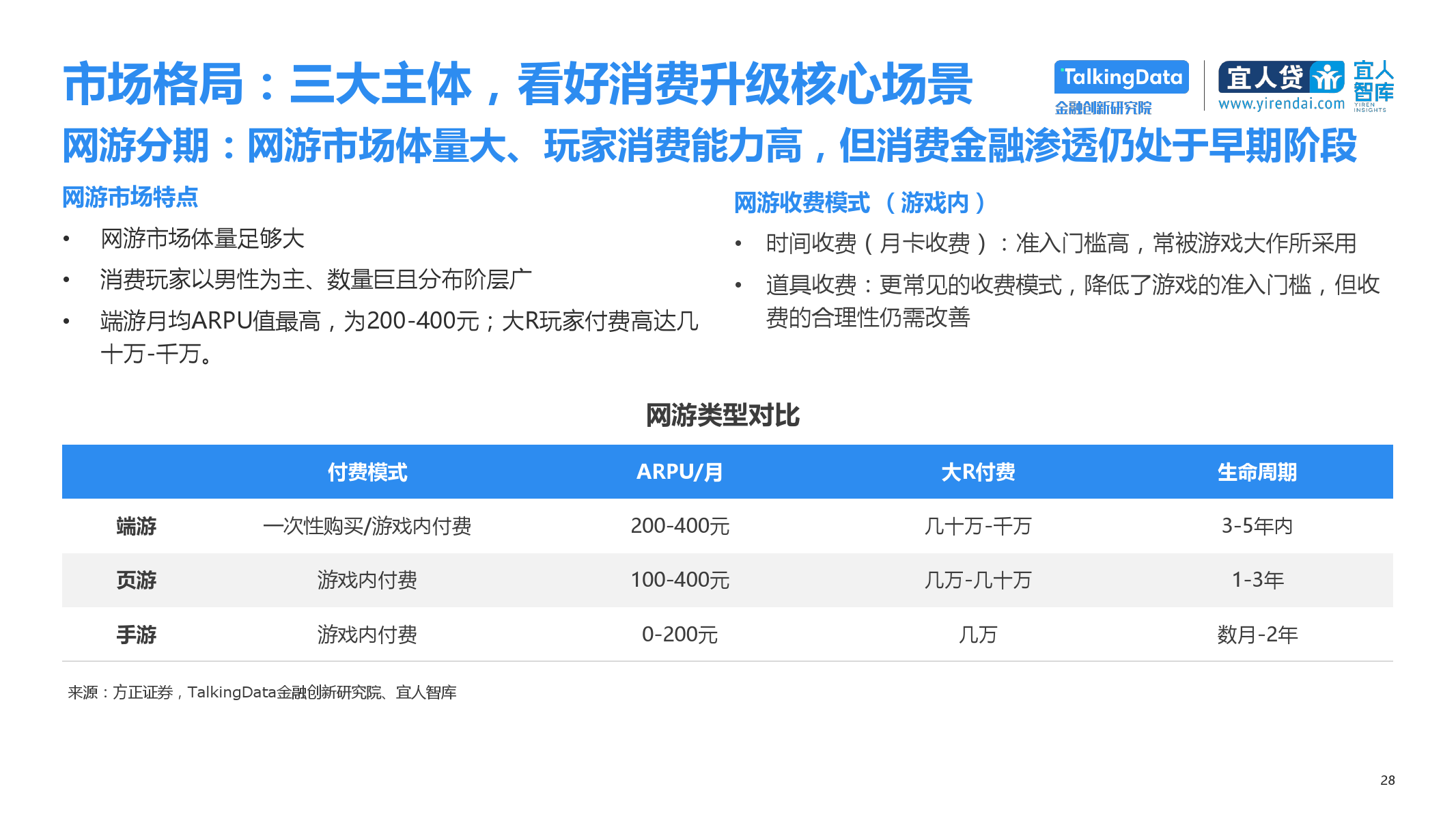Open the www.yirendai.com link
This screenshot has width=1456, height=819.
click(x=1281, y=104)
